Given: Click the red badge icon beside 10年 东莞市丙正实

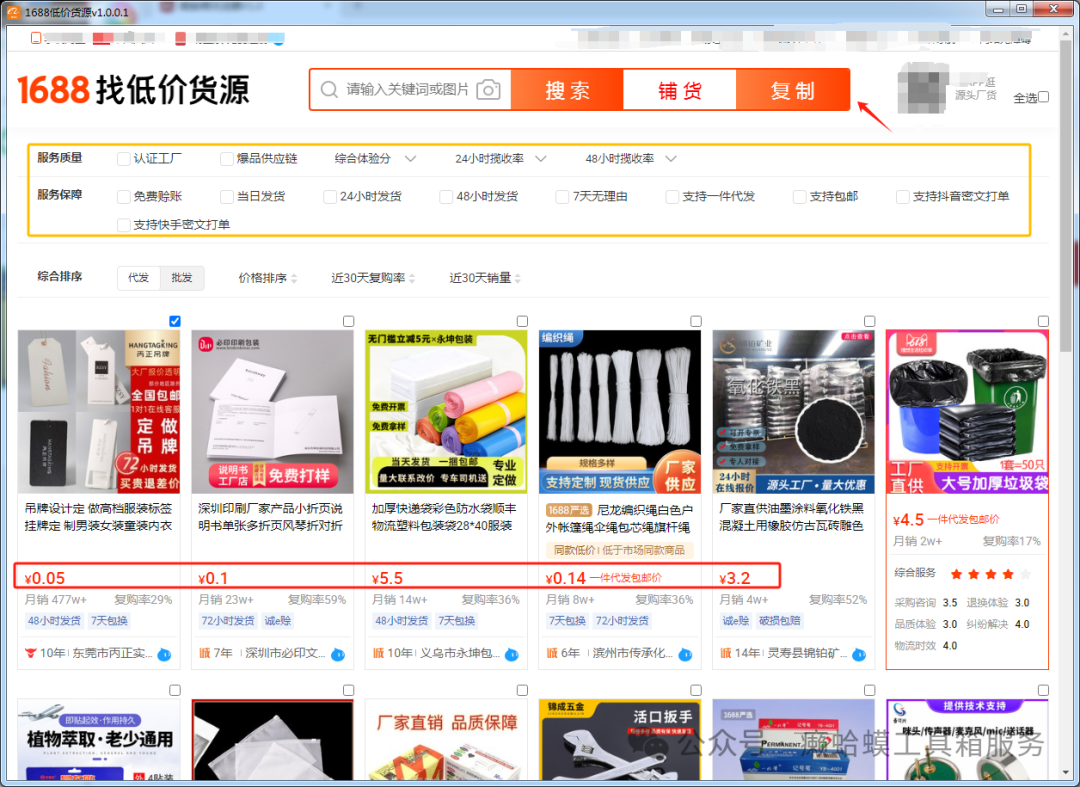Looking at the screenshot, I should (30, 653).
